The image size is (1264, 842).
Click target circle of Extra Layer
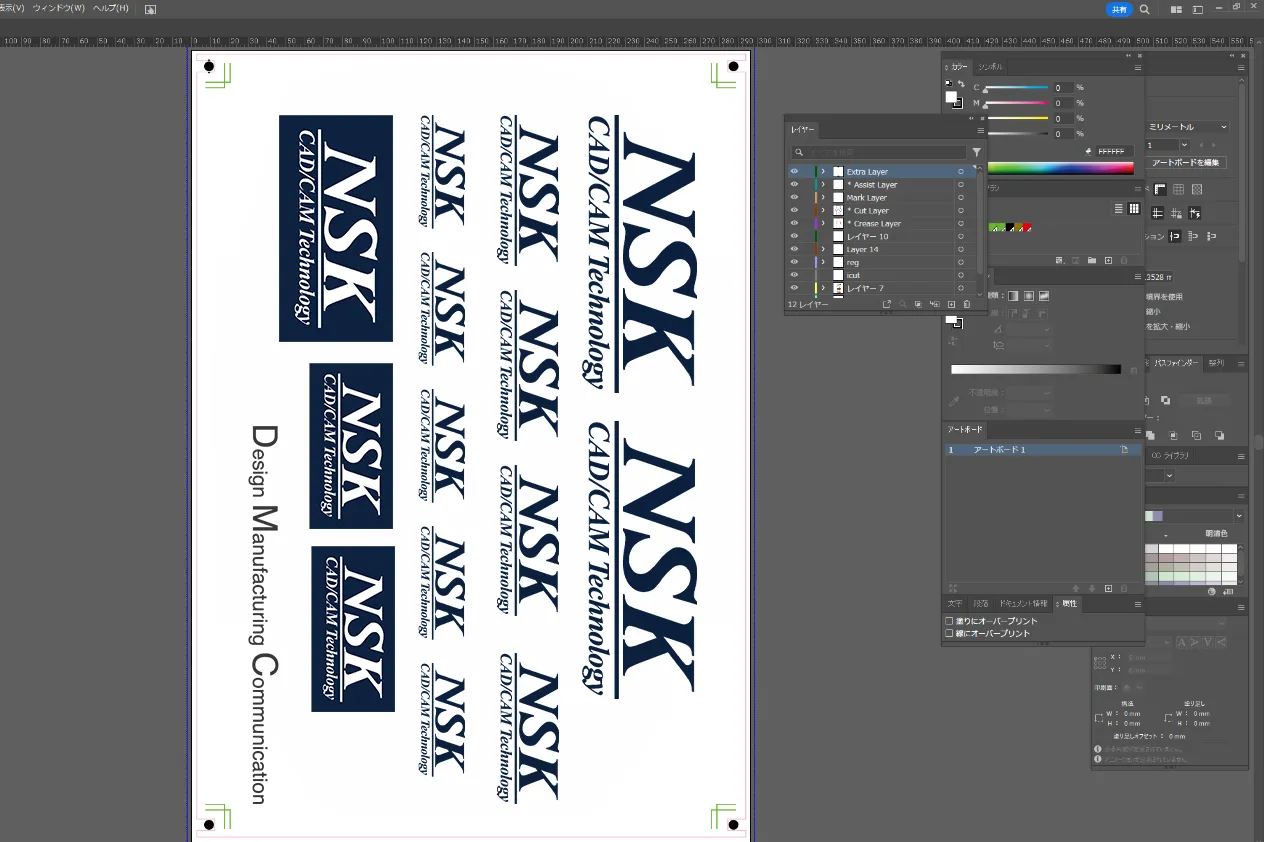point(961,172)
